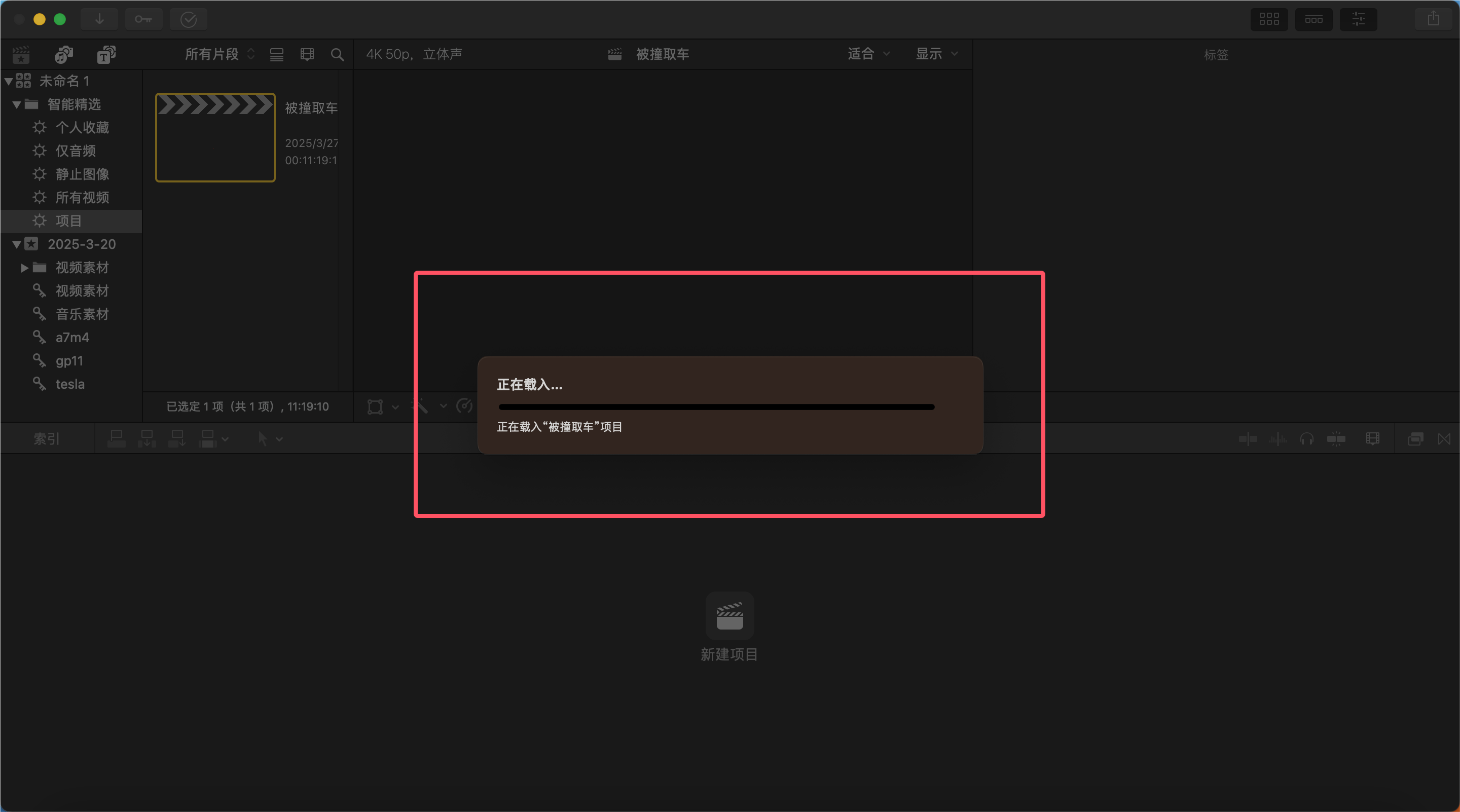Viewport: 1460px width, 812px height.
Task: Open titles and generators sidebar
Action: click(106, 54)
